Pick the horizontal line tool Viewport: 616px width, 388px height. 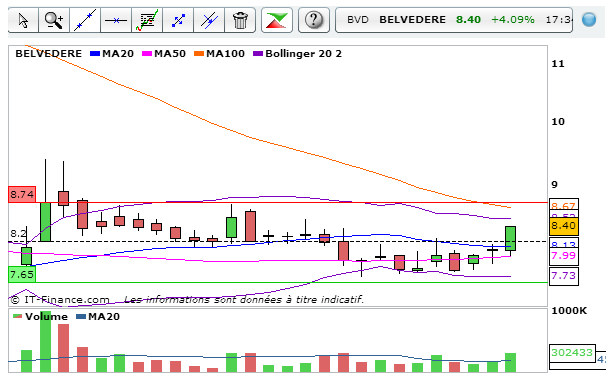click(x=116, y=20)
